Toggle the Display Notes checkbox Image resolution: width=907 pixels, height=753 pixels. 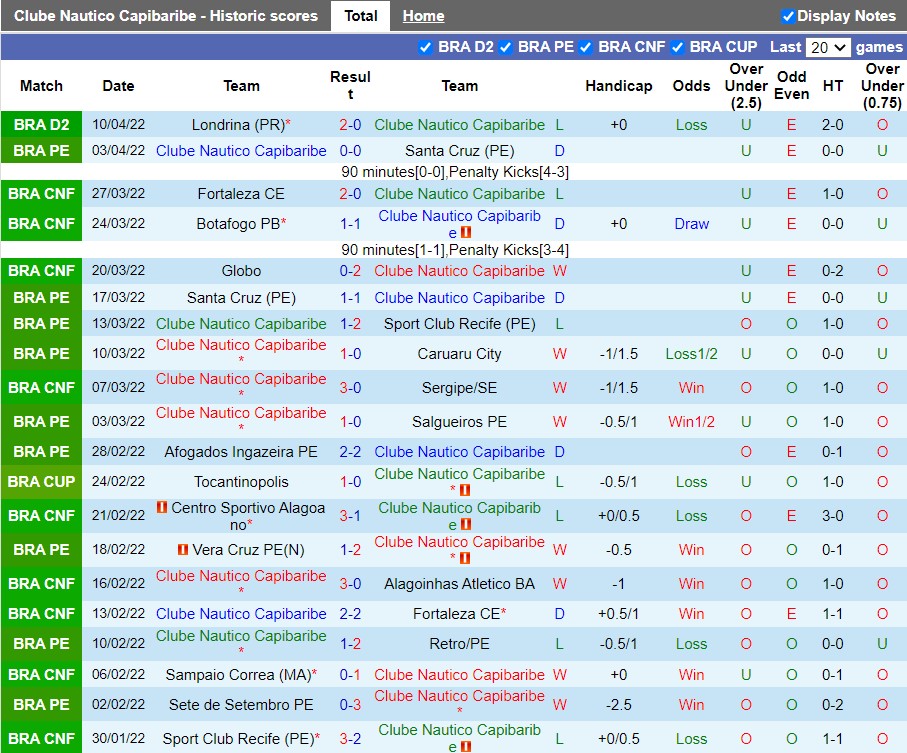point(788,16)
